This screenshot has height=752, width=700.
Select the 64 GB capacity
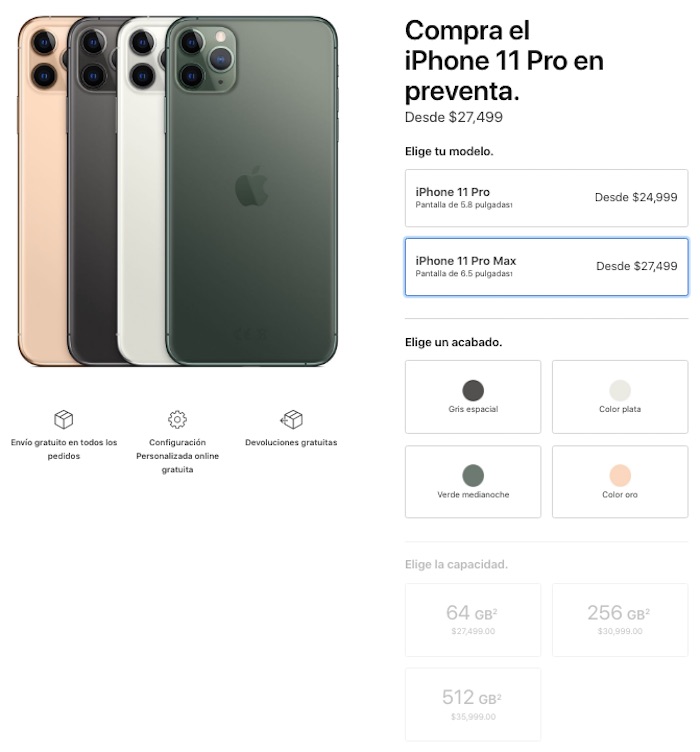click(x=473, y=620)
